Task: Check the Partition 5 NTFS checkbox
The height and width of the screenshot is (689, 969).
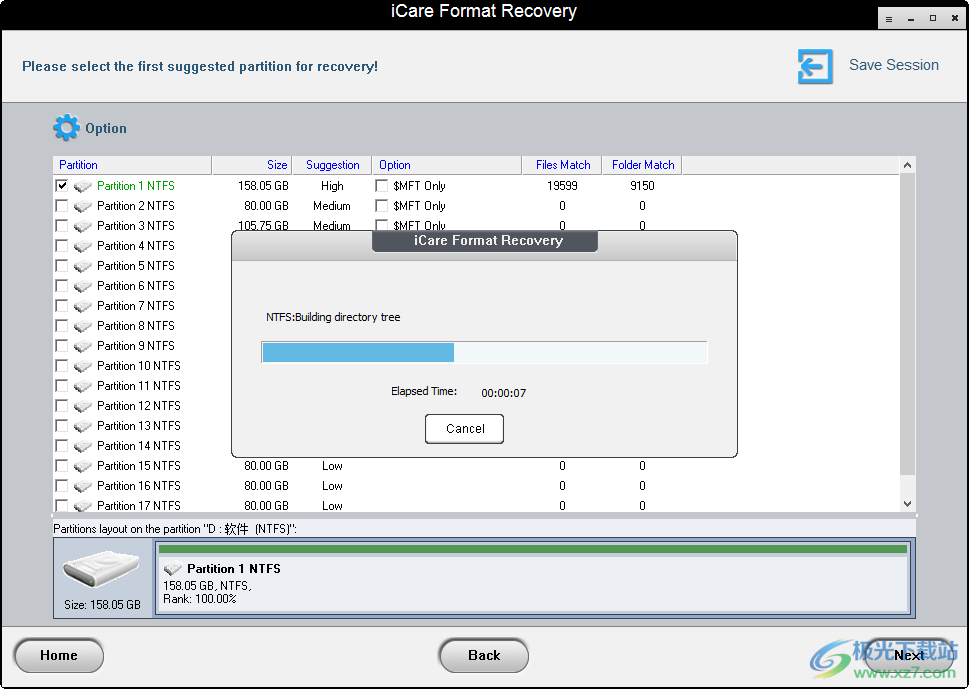Action: coord(62,265)
